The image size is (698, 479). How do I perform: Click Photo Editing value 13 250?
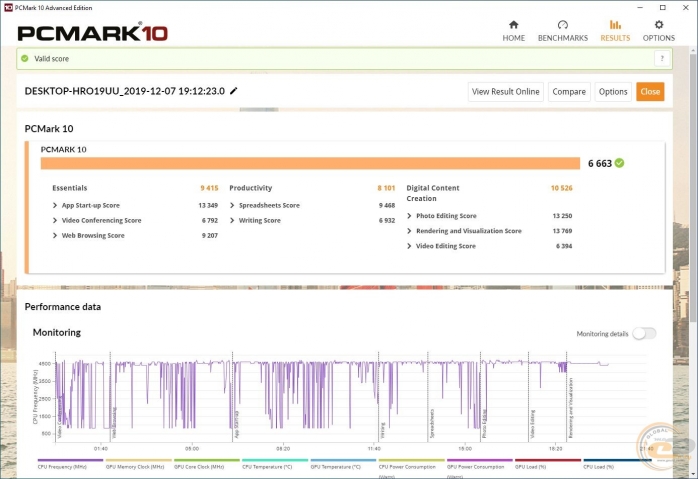coord(562,216)
